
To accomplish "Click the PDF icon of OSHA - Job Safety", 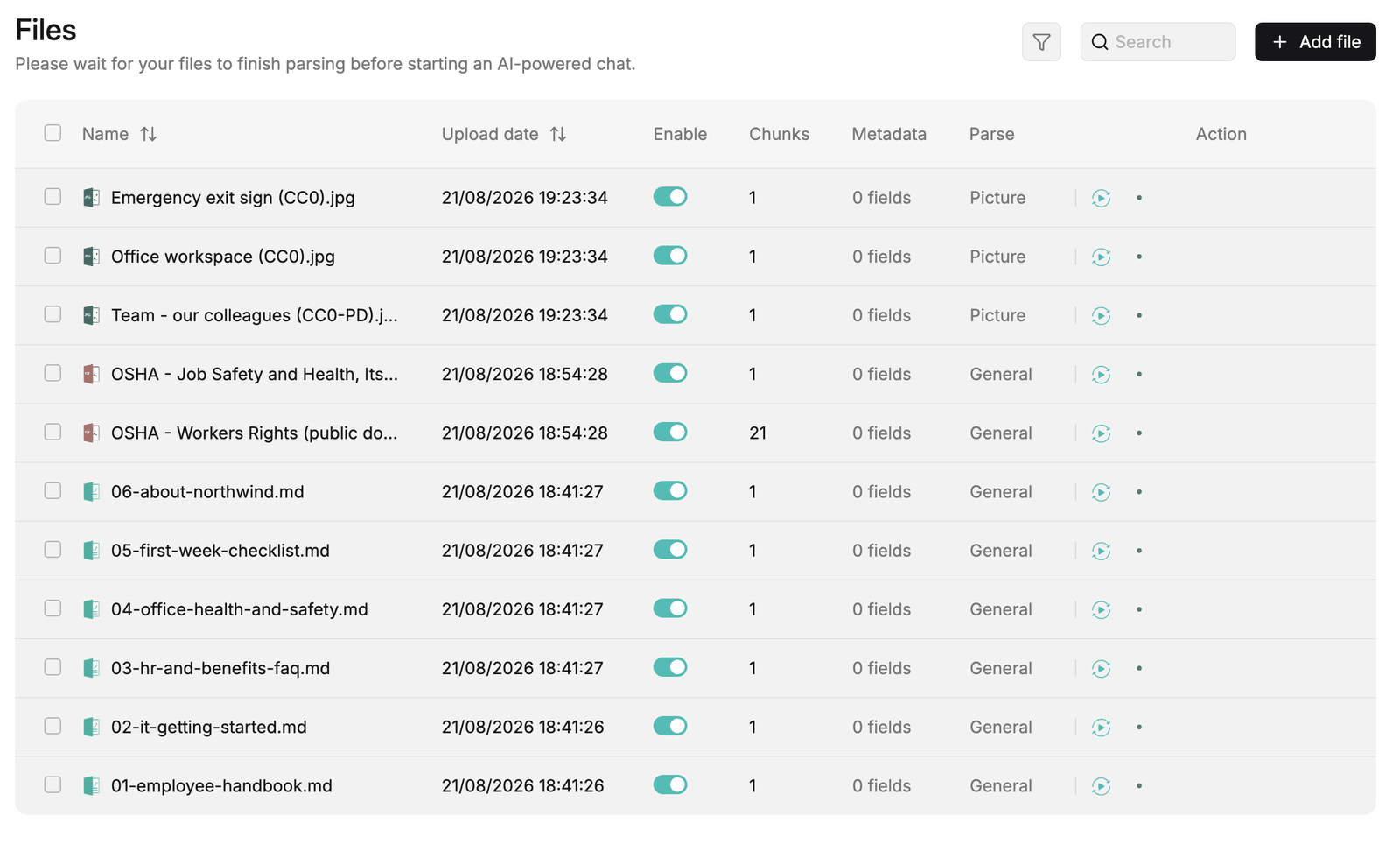I will click(91, 374).
